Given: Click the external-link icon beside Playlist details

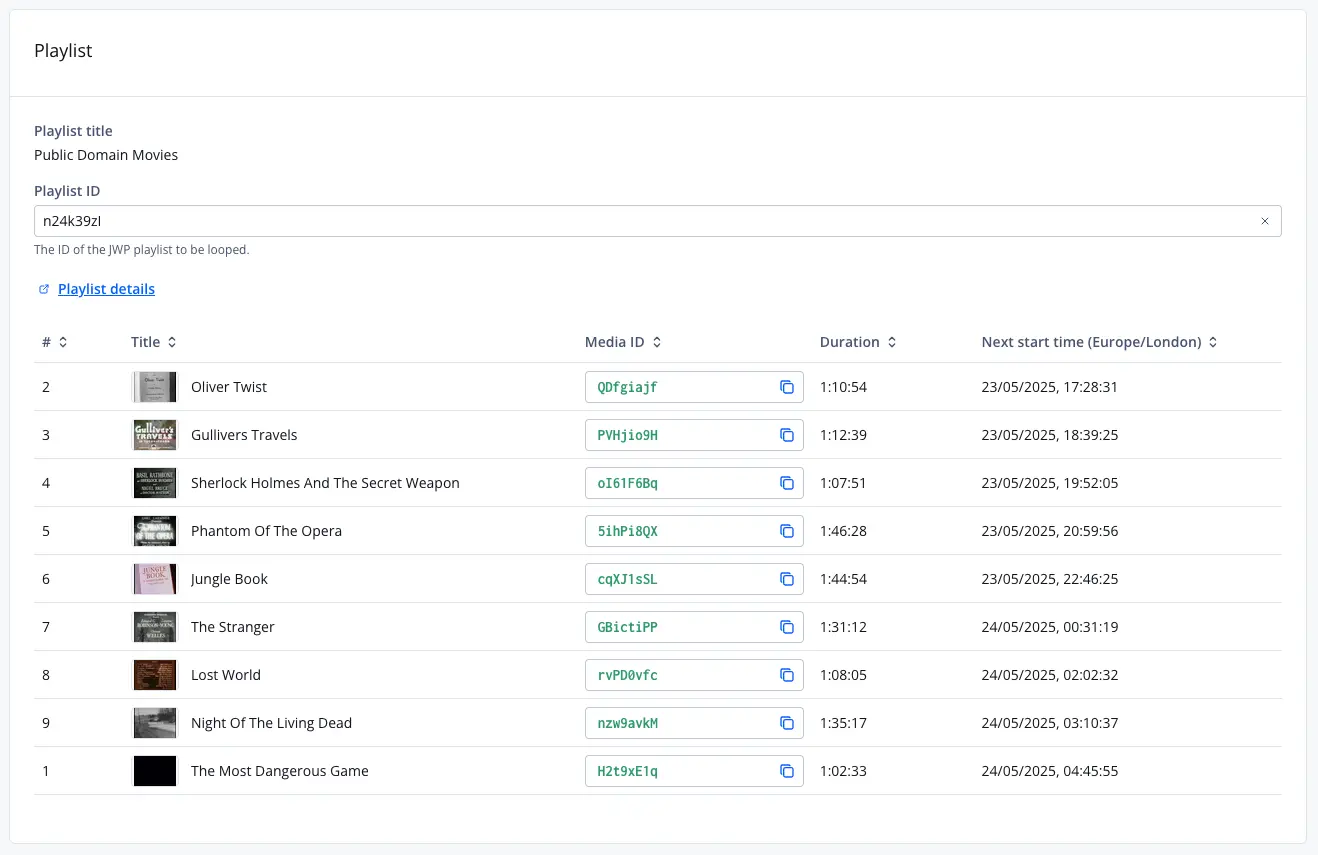Looking at the screenshot, I should pyautogui.click(x=43, y=288).
